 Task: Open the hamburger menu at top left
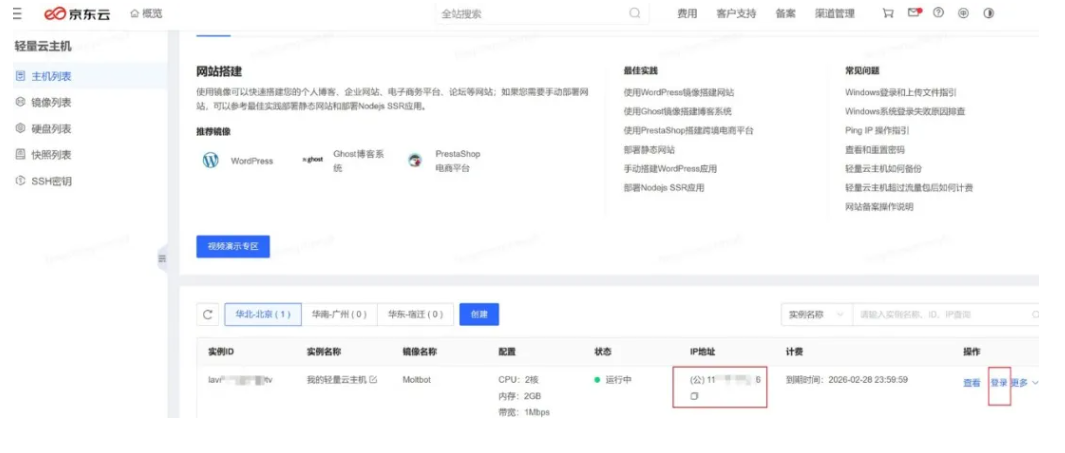coord(17,14)
